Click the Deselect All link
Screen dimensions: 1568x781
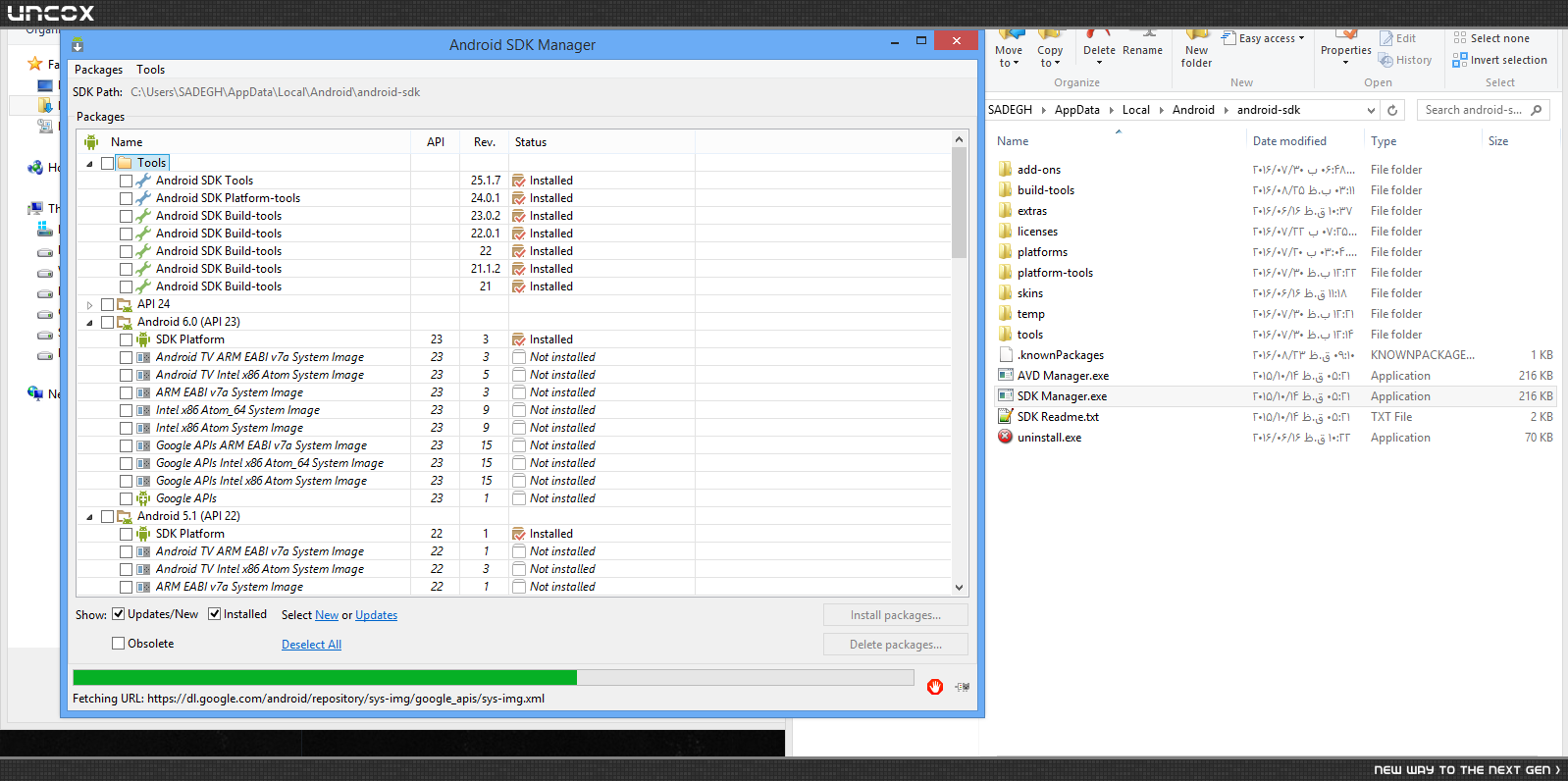311,645
